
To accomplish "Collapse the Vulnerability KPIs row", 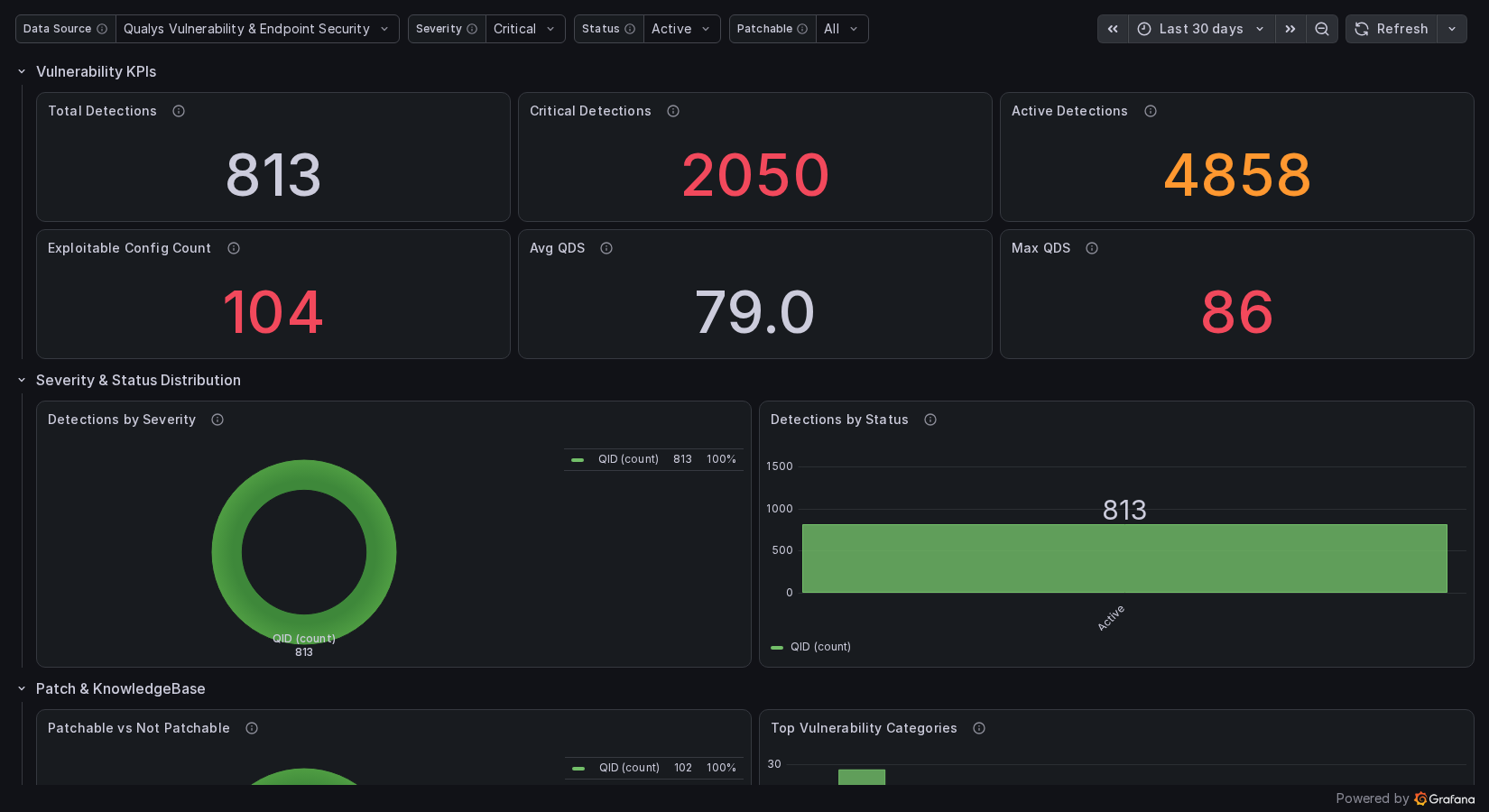I will point(22,71).
